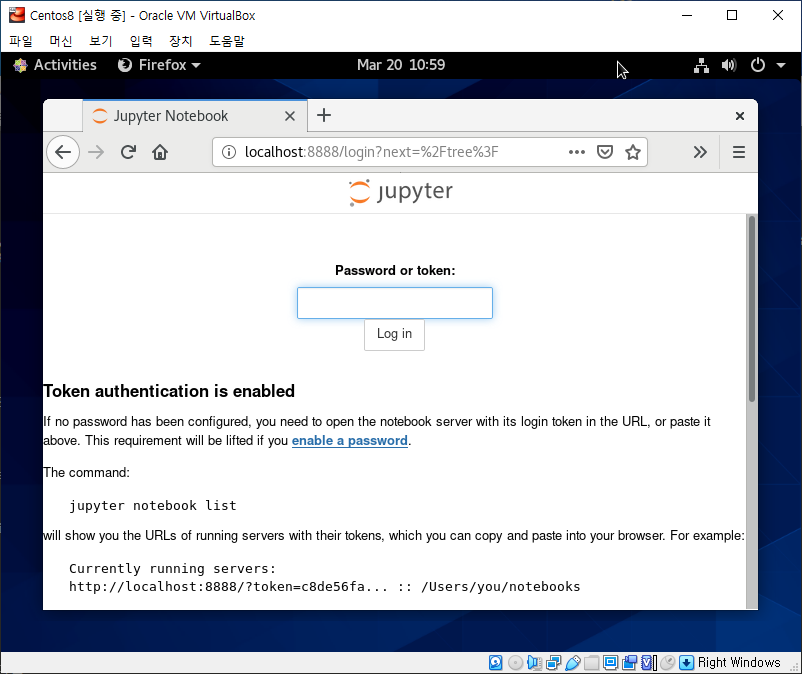Viewport: 802px width, 674px height.
Task: Open the Firefox application menu in top bar
Action: point(159,65)
